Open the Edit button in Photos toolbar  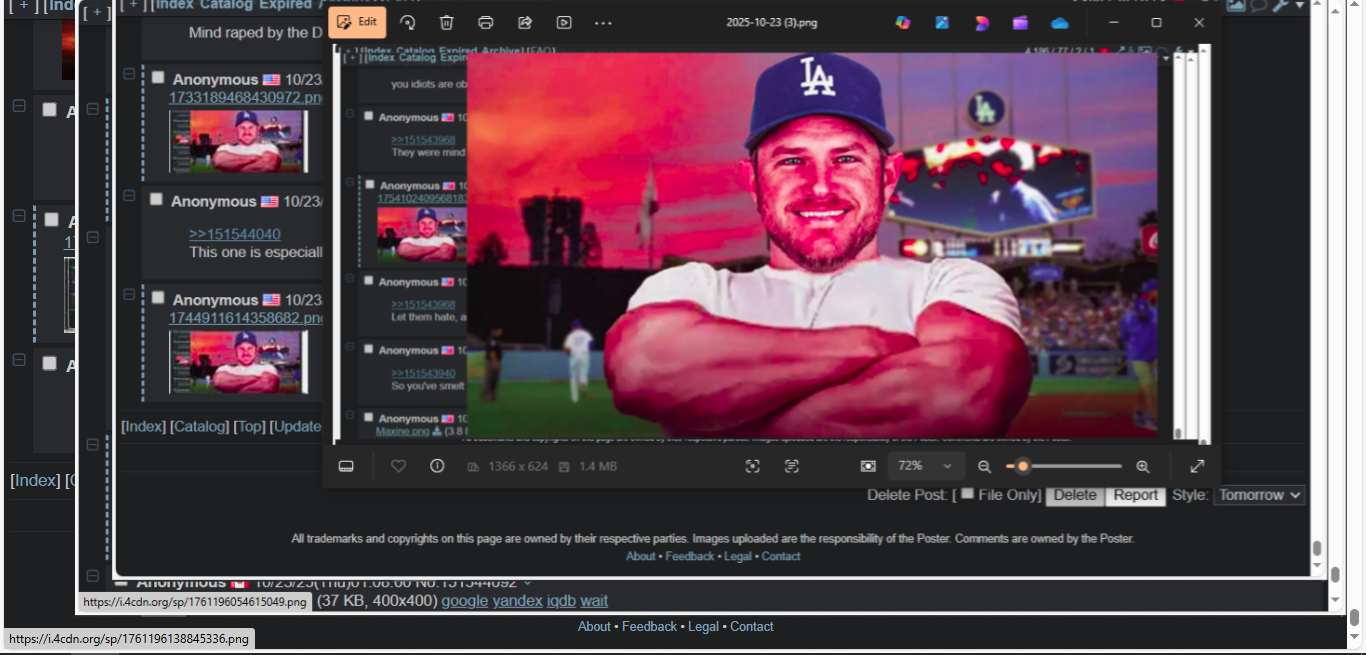point(357,22)
